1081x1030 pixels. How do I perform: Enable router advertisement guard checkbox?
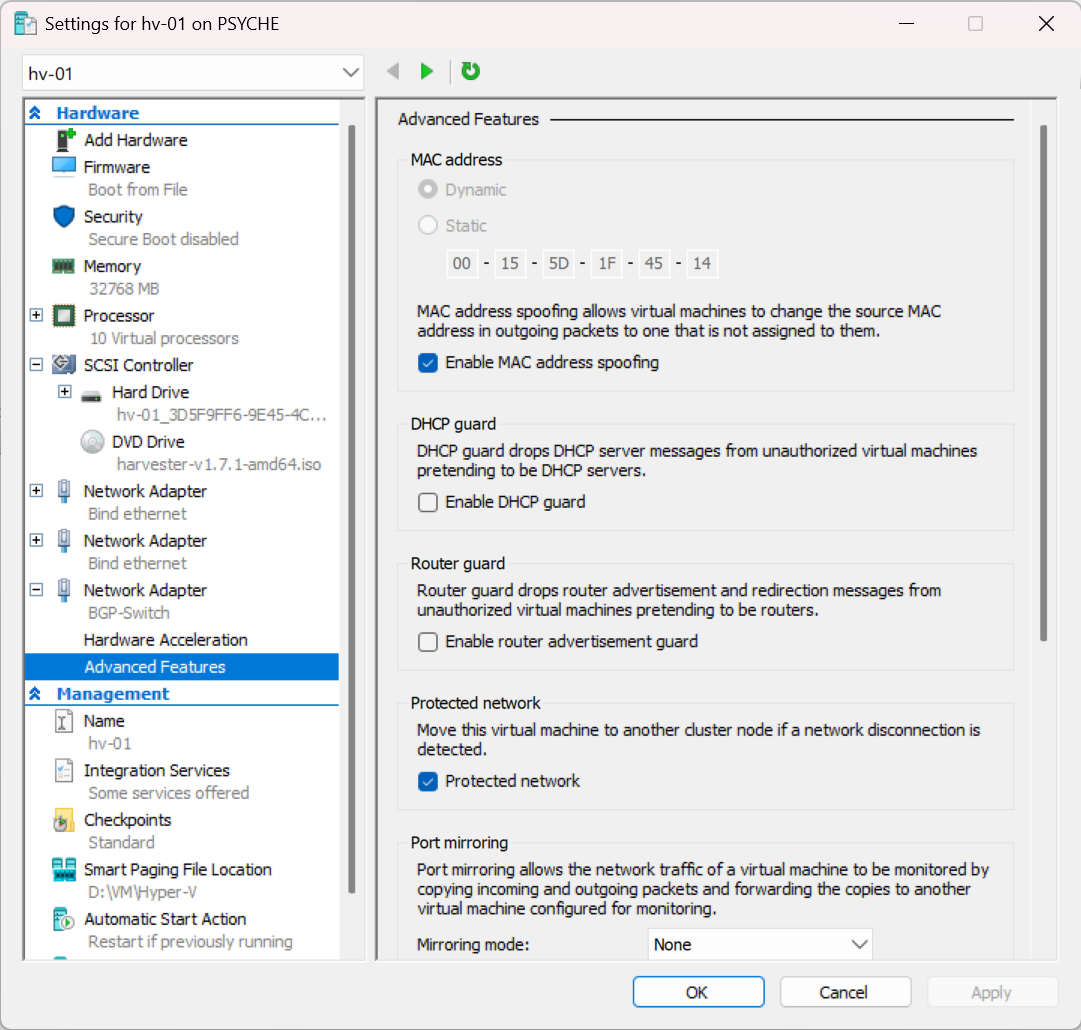click(x=428, y=642)
